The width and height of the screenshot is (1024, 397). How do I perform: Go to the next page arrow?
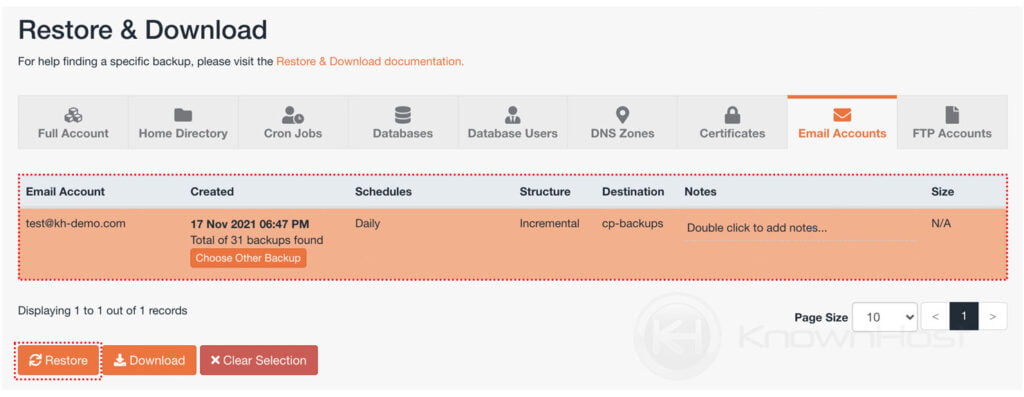993,317
